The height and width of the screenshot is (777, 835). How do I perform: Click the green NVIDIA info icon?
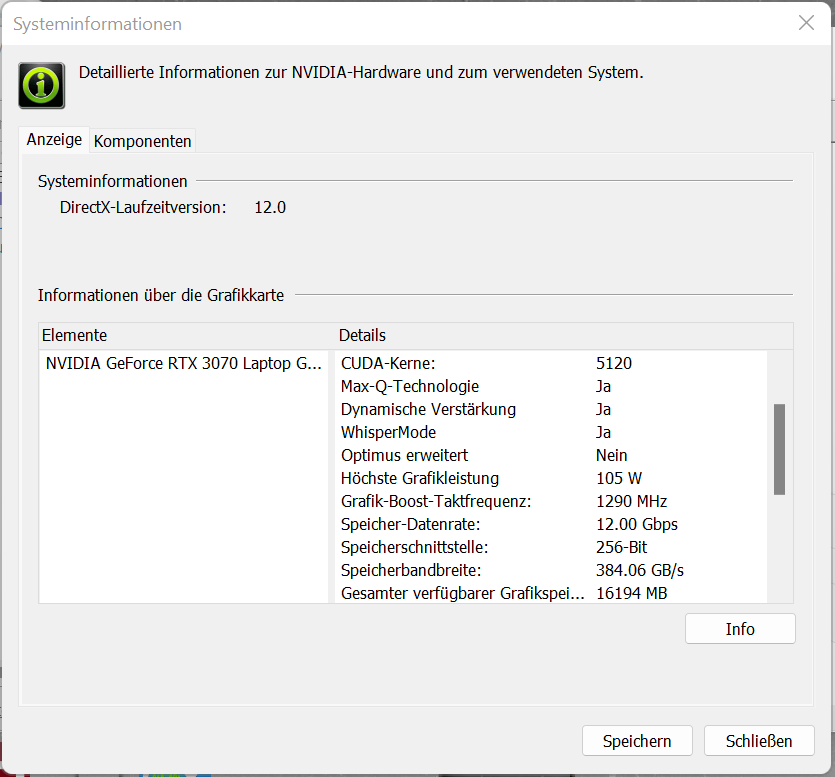coord(42,85)
